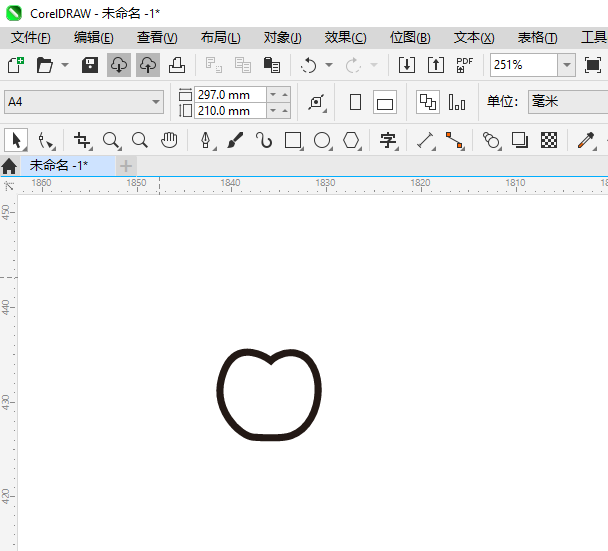Toggle the all pages layout button

coord(428,102)
